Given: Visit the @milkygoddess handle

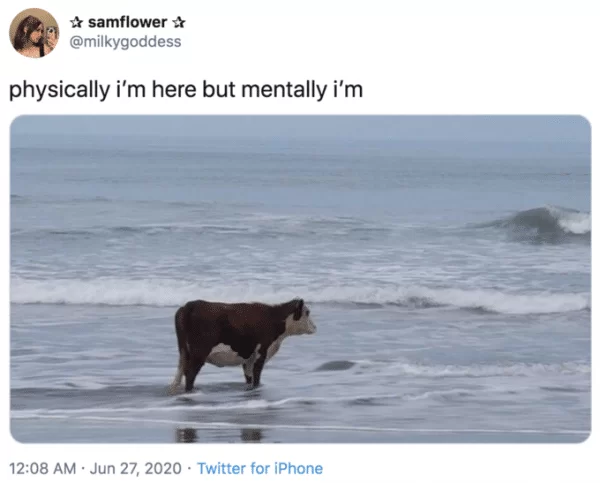Looking at the screenshot, I should click(x=125, y=41).
